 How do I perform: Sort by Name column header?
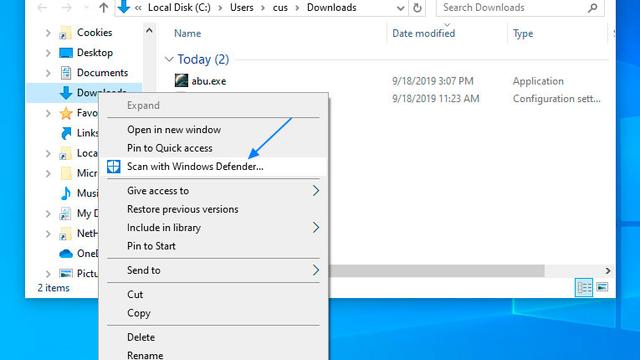[x=187, y=33]
